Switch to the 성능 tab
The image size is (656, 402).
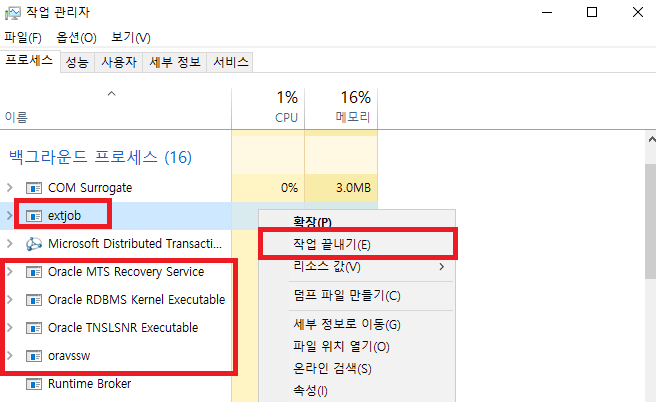point(77,62)
